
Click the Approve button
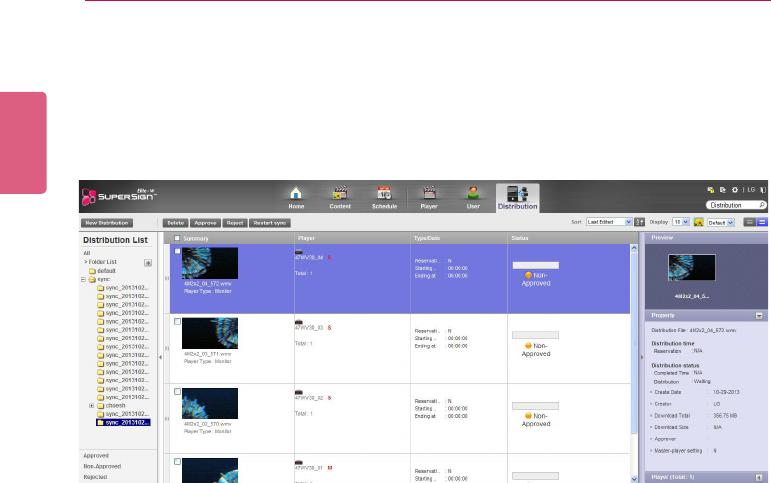coord(206,223)
